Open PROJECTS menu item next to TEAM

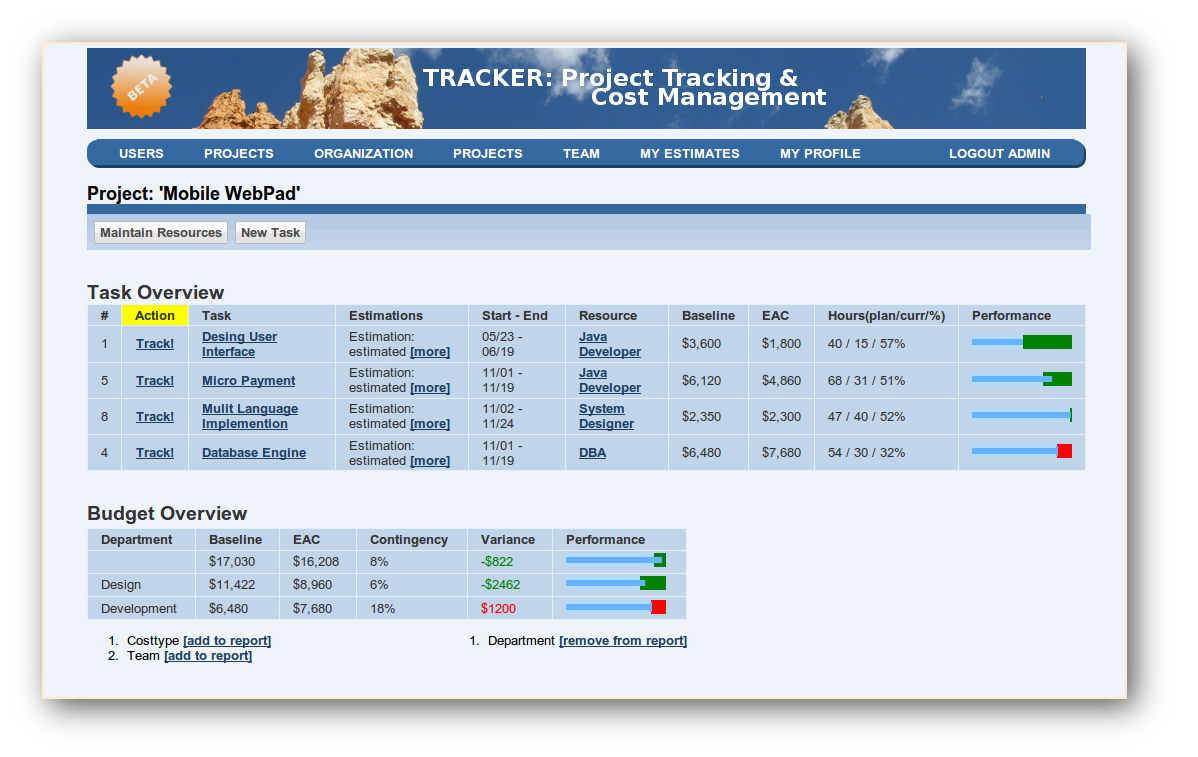coord(487,154)
